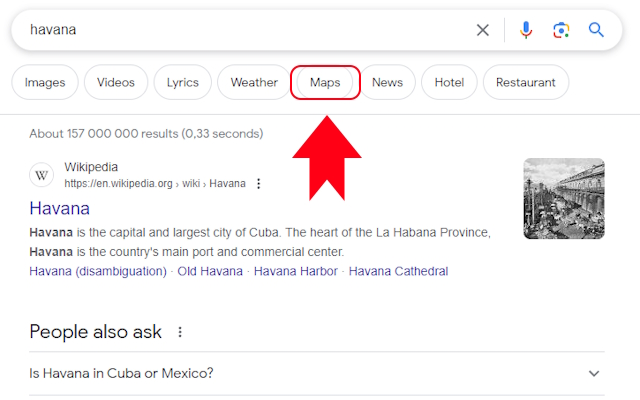The width and height of the screenshot is (640, 400).
Task: Start voice search with the microphone icon
Action: point(526,30)
